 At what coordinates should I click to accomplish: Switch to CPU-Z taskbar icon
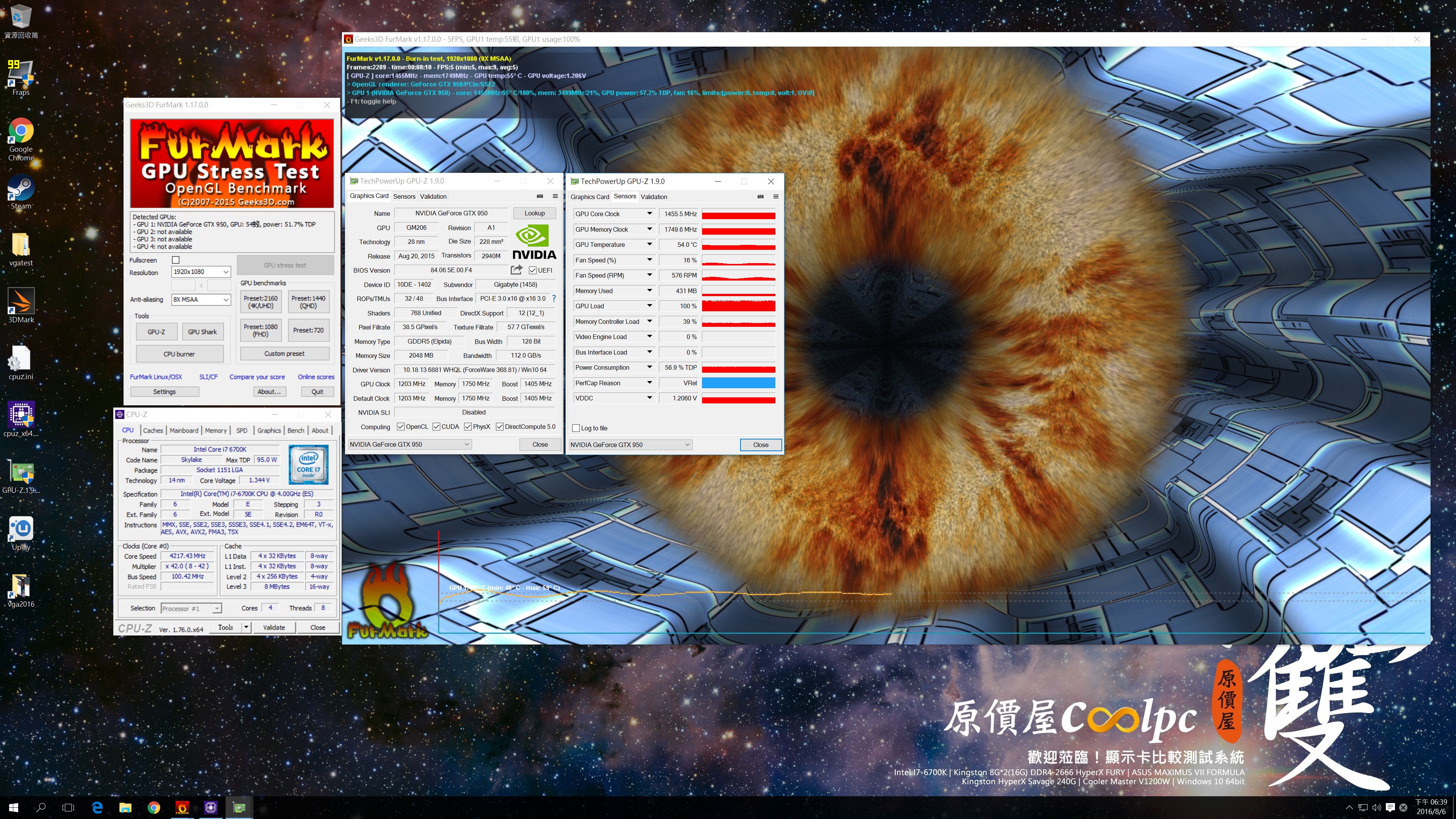pyautogui.click(x=211, y=808)
